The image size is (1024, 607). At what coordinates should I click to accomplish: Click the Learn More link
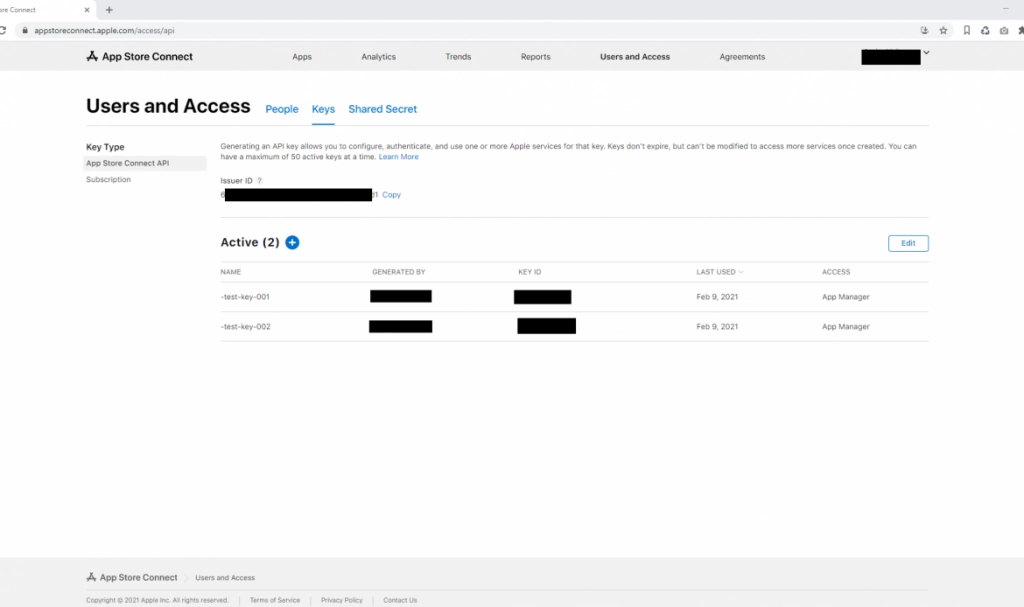pyautogui.click(x=398, y=157)
